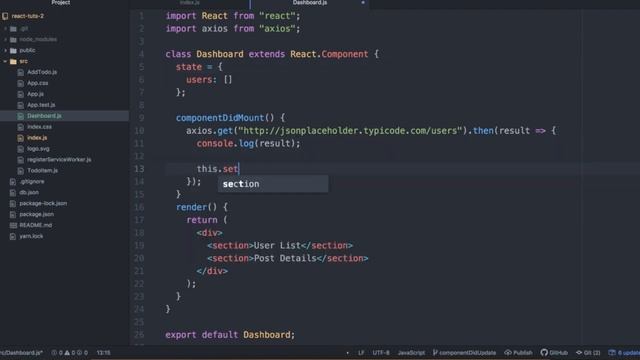Screen dimensions: 640x360
Task: Open App.js from the file tree
Action: (36, 94)
